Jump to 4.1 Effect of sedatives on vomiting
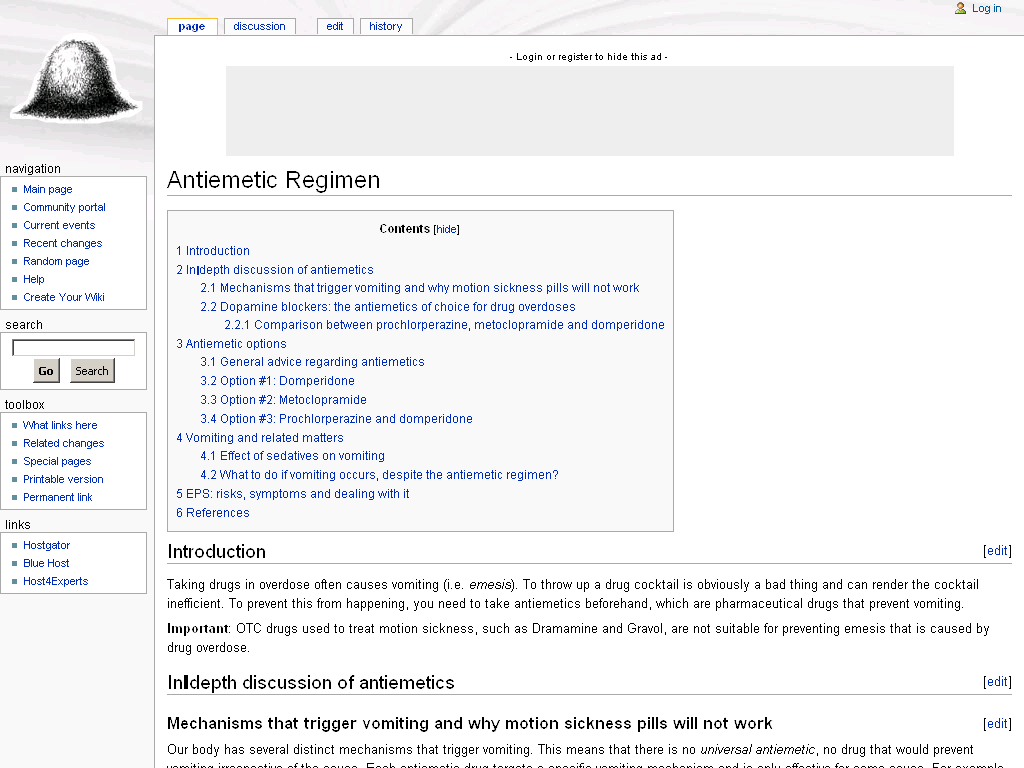 coord(293,456)
